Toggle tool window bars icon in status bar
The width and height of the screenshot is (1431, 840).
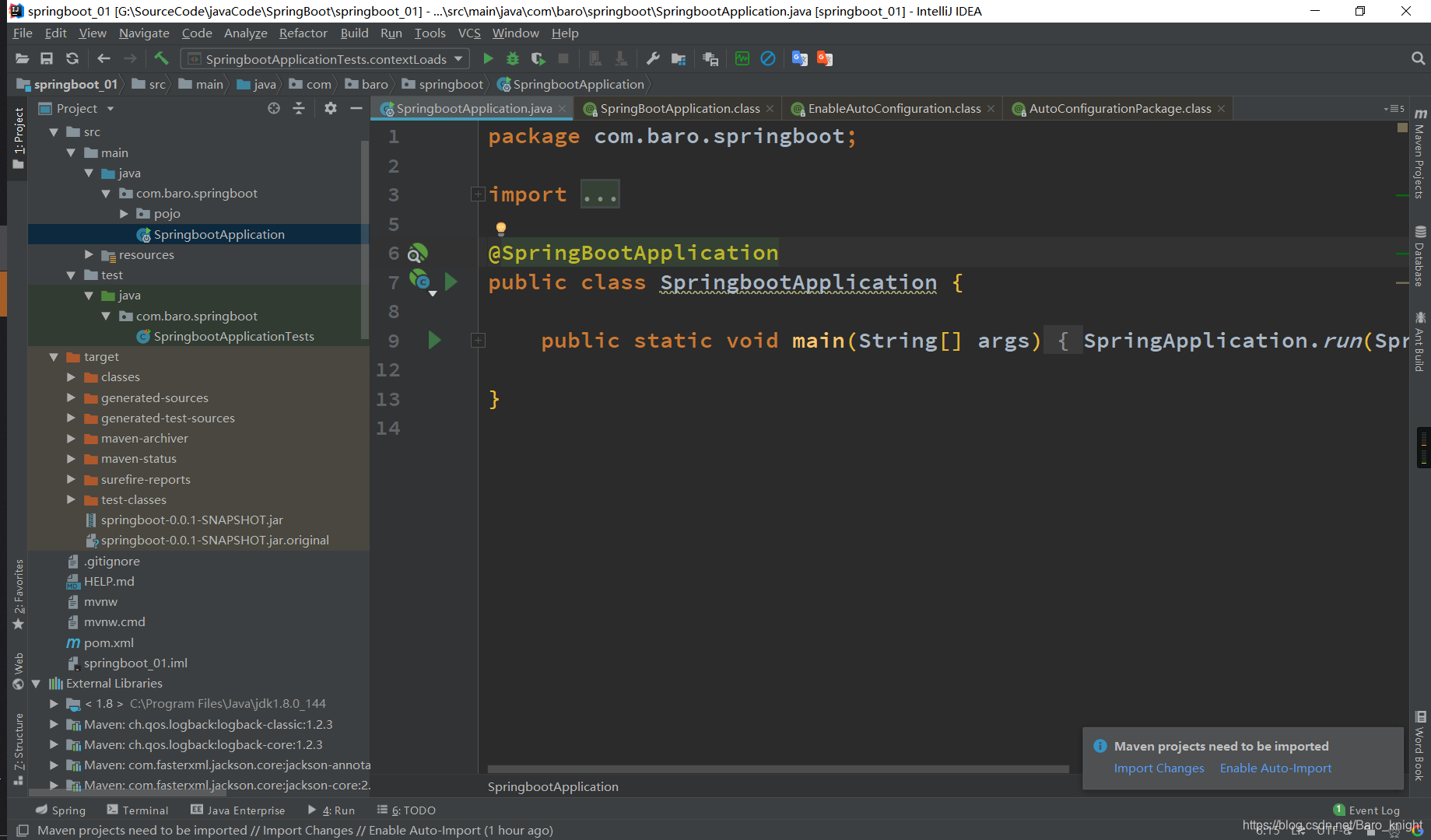tap(23, 831)
